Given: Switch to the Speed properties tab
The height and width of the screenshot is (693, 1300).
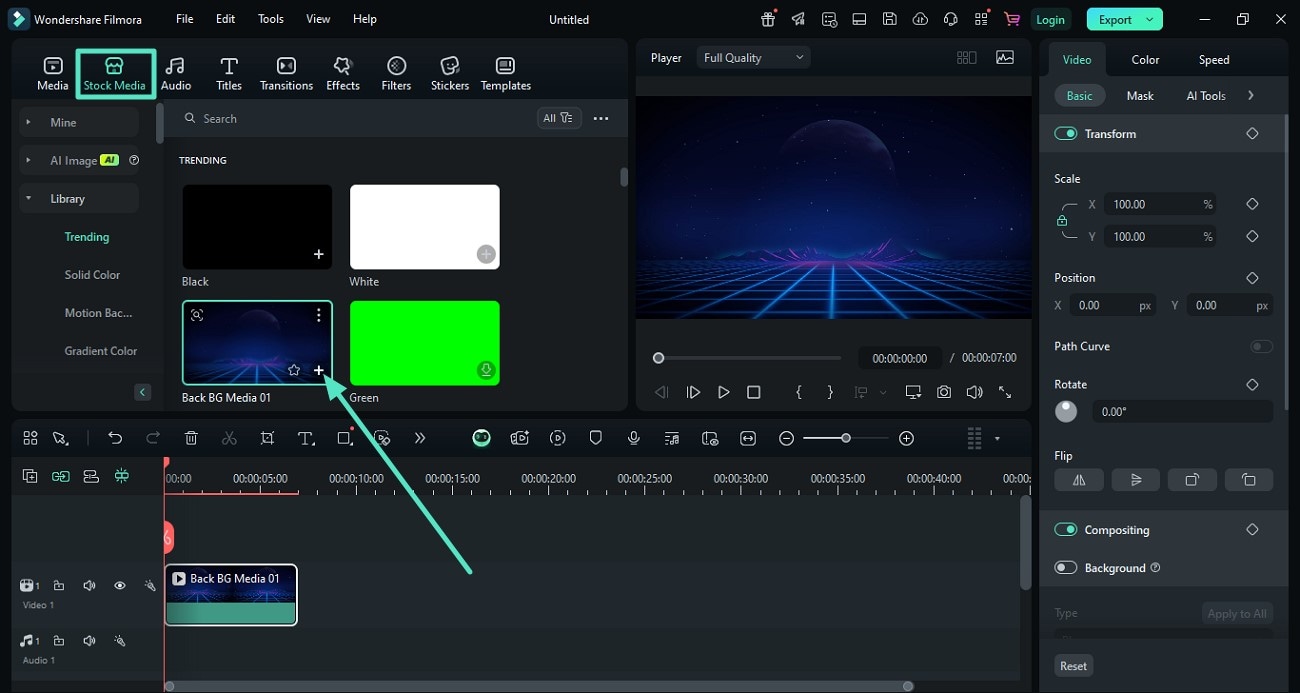Looking at the screenshot, I should coord(1214,60).
